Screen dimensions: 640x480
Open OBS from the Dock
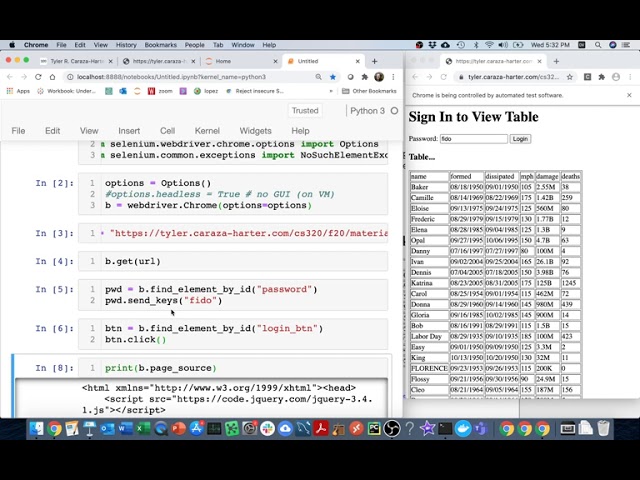tap(392, 429)
